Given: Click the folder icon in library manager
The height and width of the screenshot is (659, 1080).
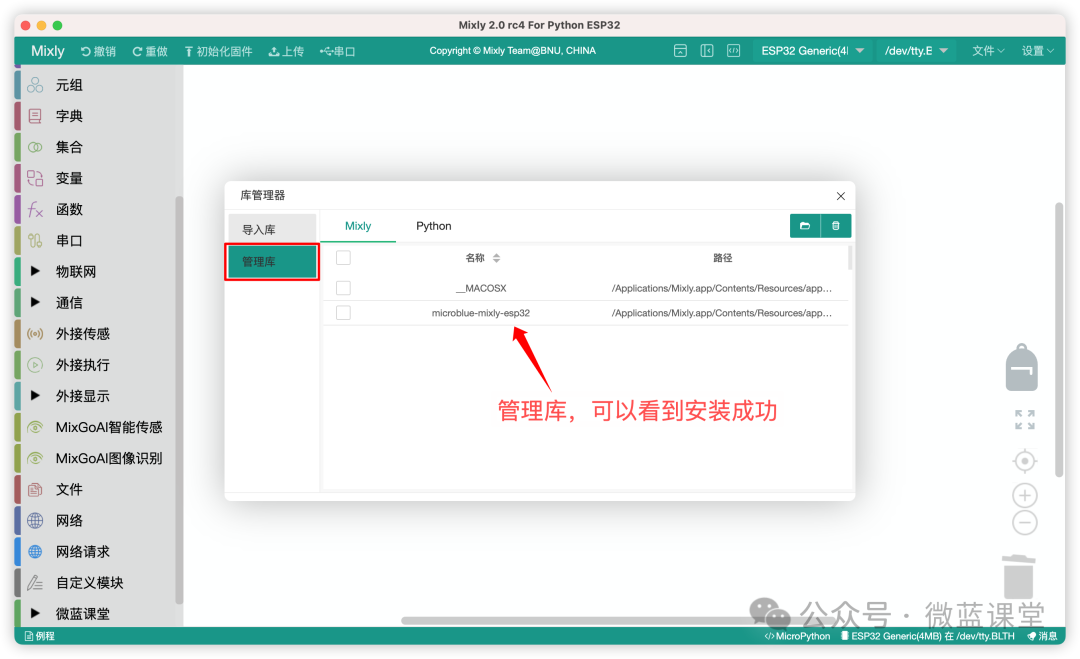Looking at the screenshot, I should (x=804, y=226).
